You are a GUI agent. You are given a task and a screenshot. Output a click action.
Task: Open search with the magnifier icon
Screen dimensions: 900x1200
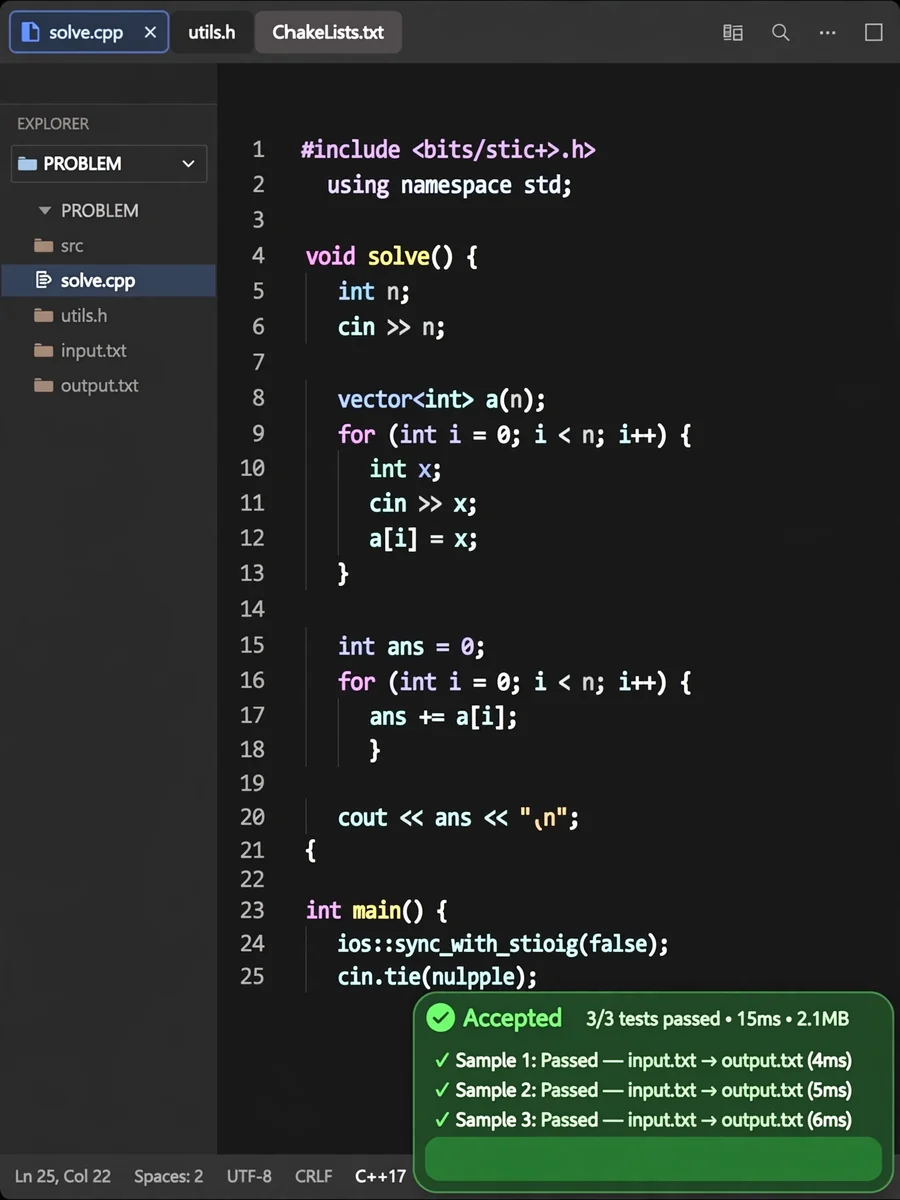click(781, 32)
